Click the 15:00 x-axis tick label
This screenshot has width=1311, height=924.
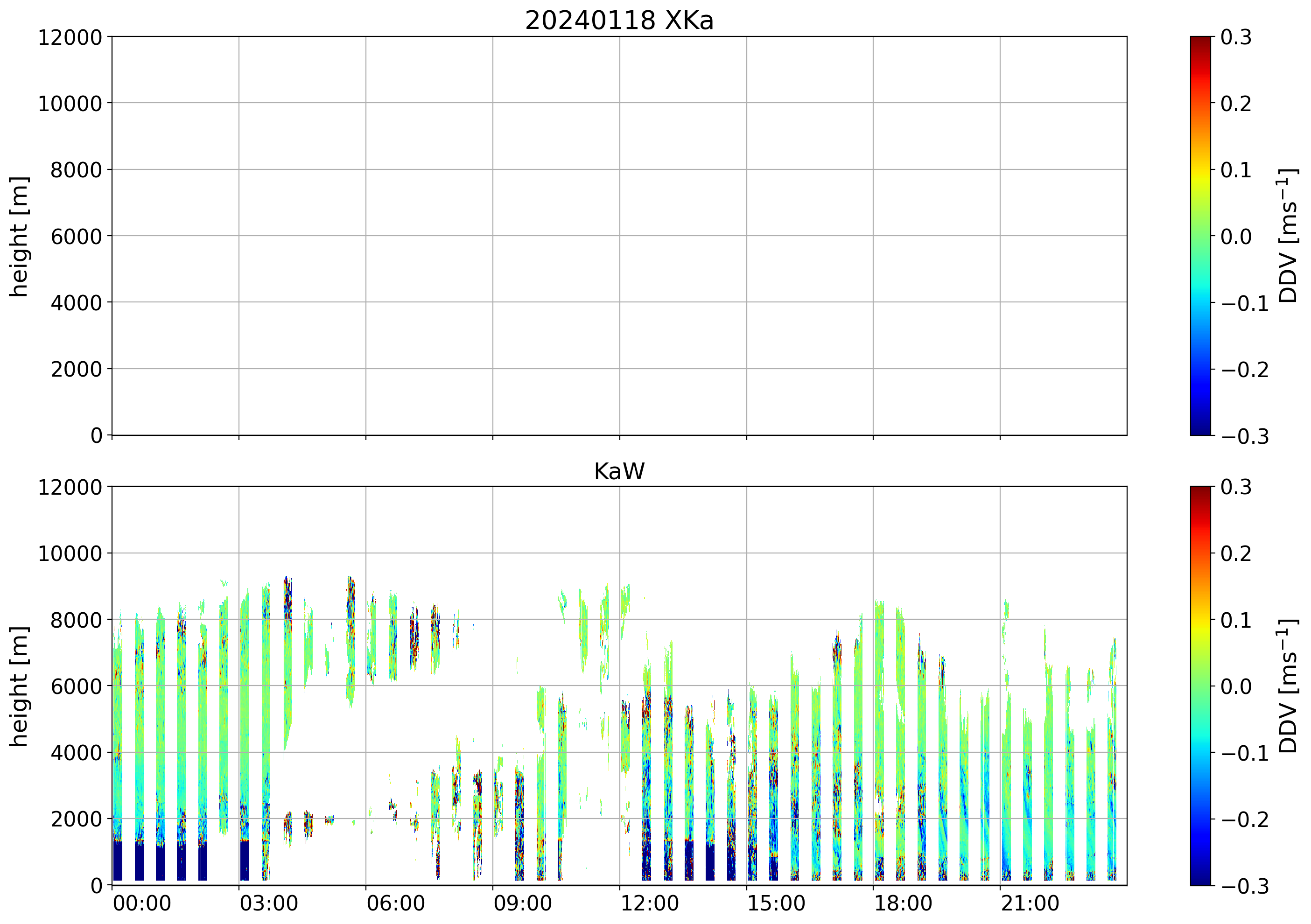pos(777,904)
